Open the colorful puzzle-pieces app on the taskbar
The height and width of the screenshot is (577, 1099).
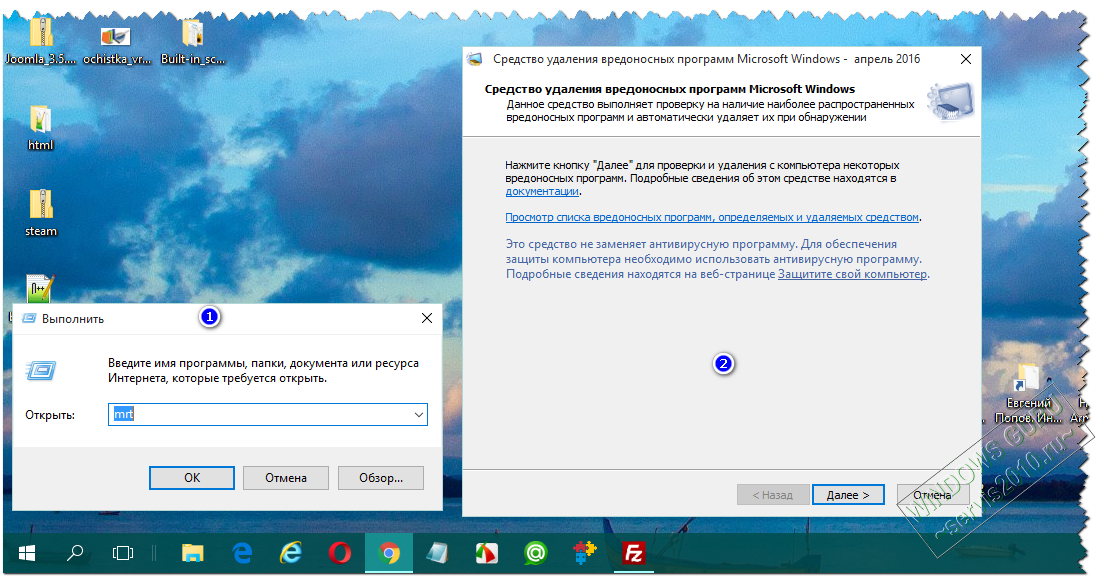click(x=585, y=552)
